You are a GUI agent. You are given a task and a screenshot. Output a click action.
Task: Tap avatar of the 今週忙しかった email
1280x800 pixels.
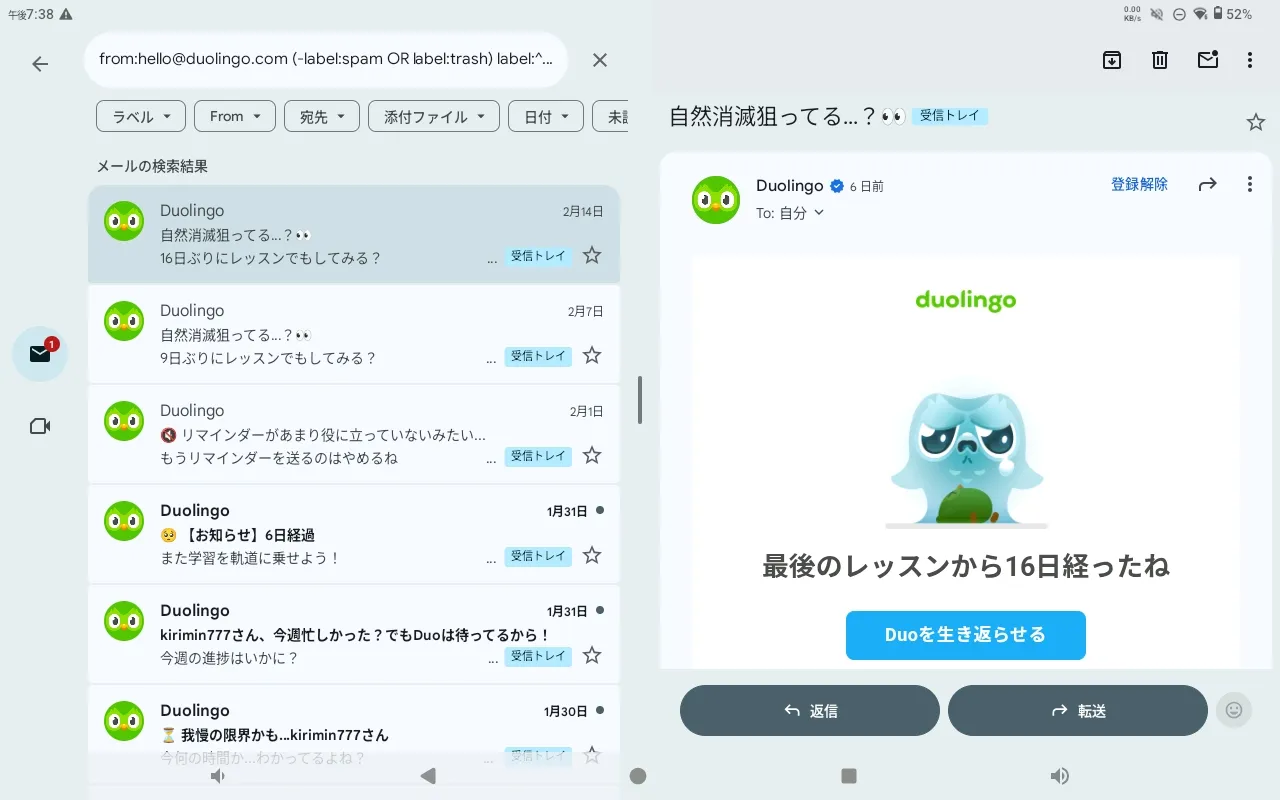124,620
